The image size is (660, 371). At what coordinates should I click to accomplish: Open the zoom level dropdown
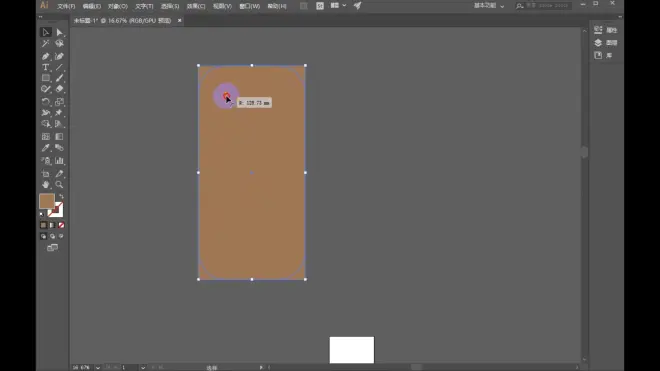[98, 368]
